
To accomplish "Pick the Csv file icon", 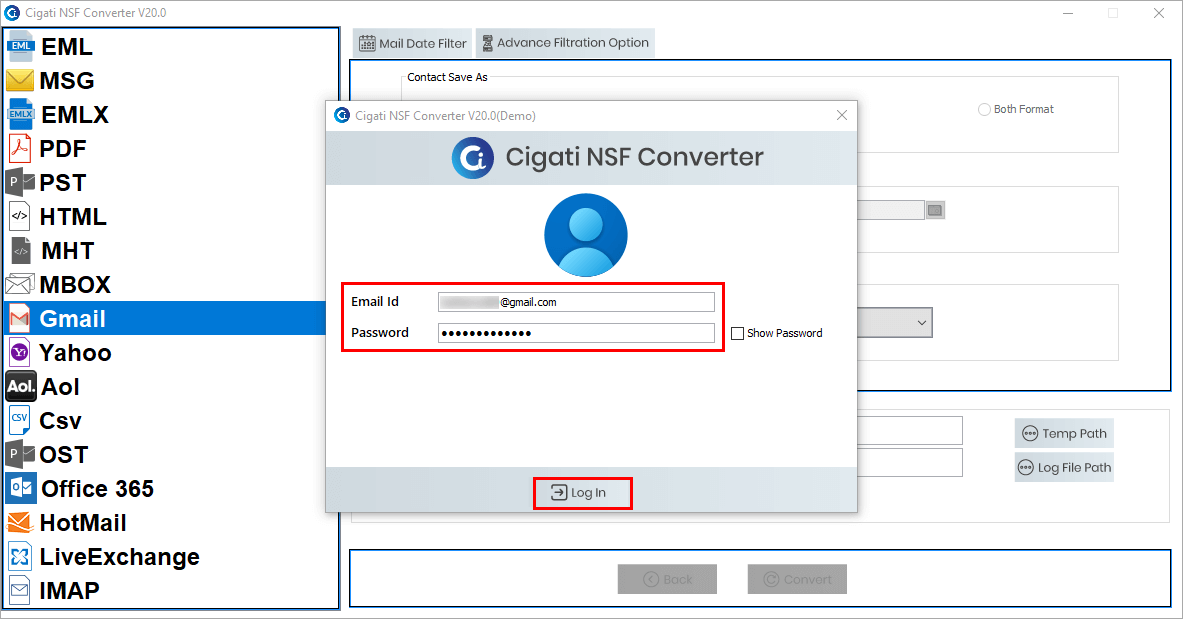I will [x=20, y=420].
